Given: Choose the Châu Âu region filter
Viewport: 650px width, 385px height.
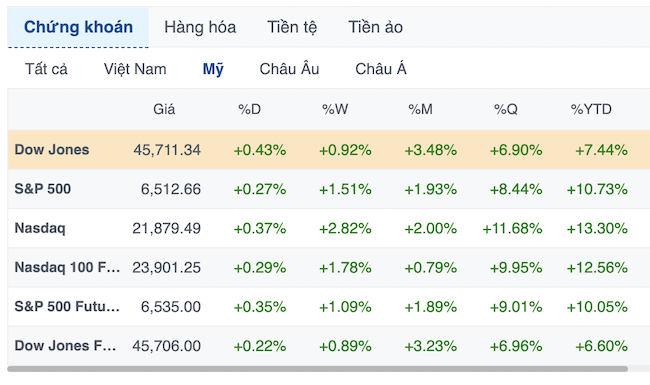Looking at the screenshot, I should coord(289,69).
